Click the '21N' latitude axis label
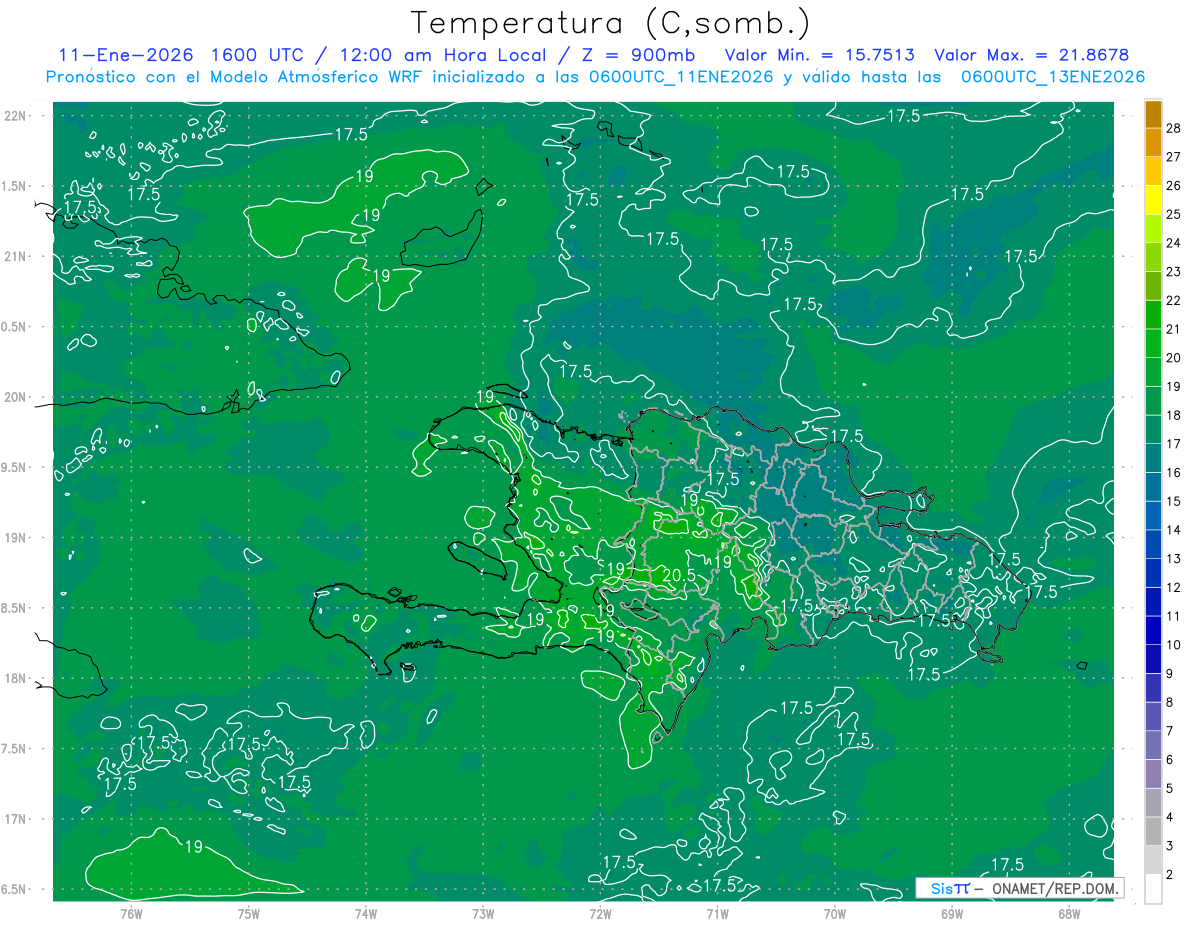Viewport: 1200px width, 927px height. 17,256
